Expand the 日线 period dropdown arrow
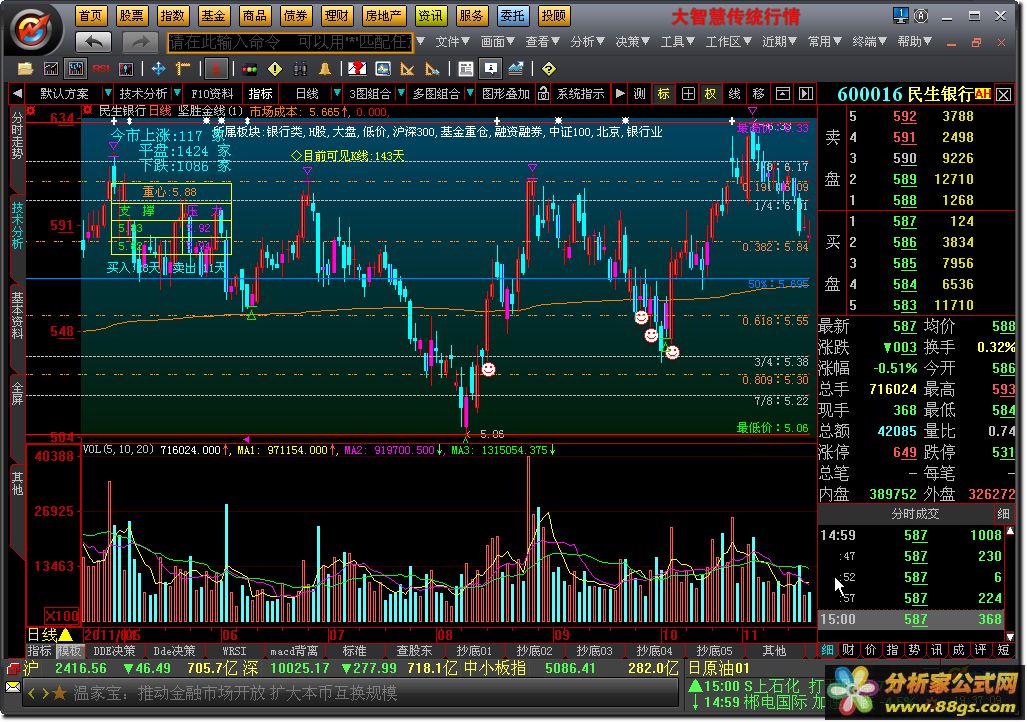This screenshot has height=722, width=1027. pyautogui.click(x=337, y=94)
